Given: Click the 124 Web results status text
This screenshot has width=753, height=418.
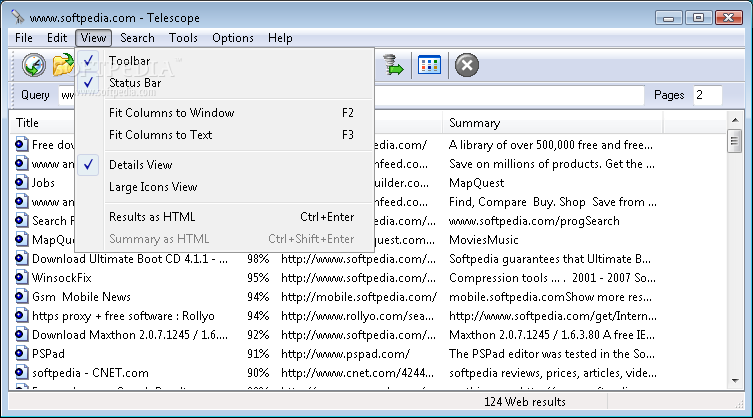Looking at the screenshot, I should pyautogui.click(x=524, y=402).
